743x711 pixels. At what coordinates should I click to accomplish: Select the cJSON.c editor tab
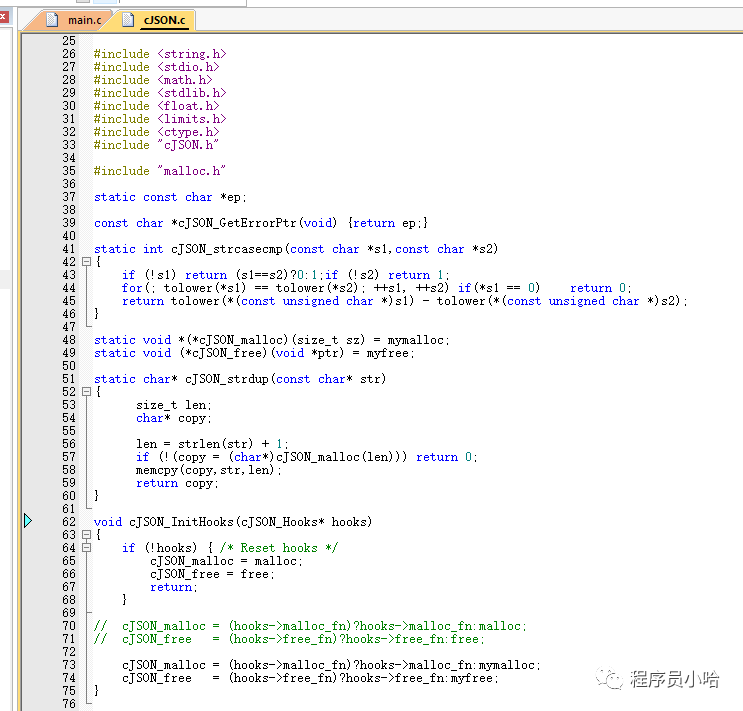[x=162, y=20]
